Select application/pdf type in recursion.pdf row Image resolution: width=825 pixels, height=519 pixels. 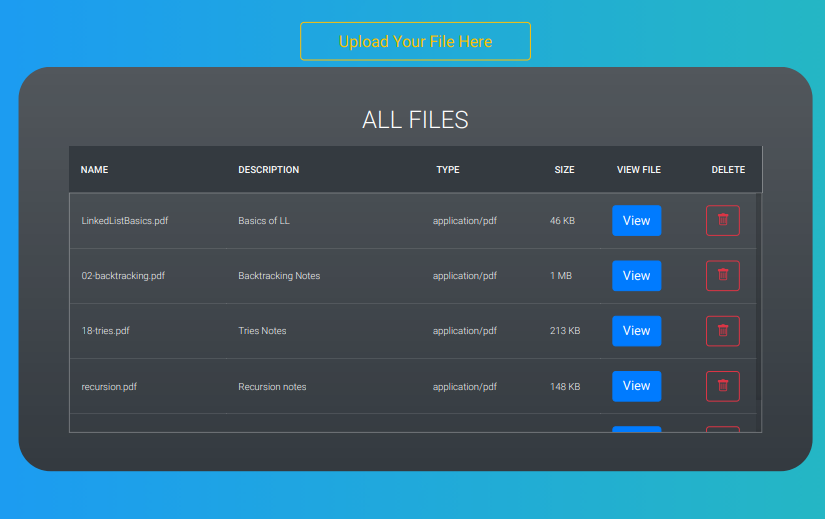pyautogui.click(x=465, y=386)
